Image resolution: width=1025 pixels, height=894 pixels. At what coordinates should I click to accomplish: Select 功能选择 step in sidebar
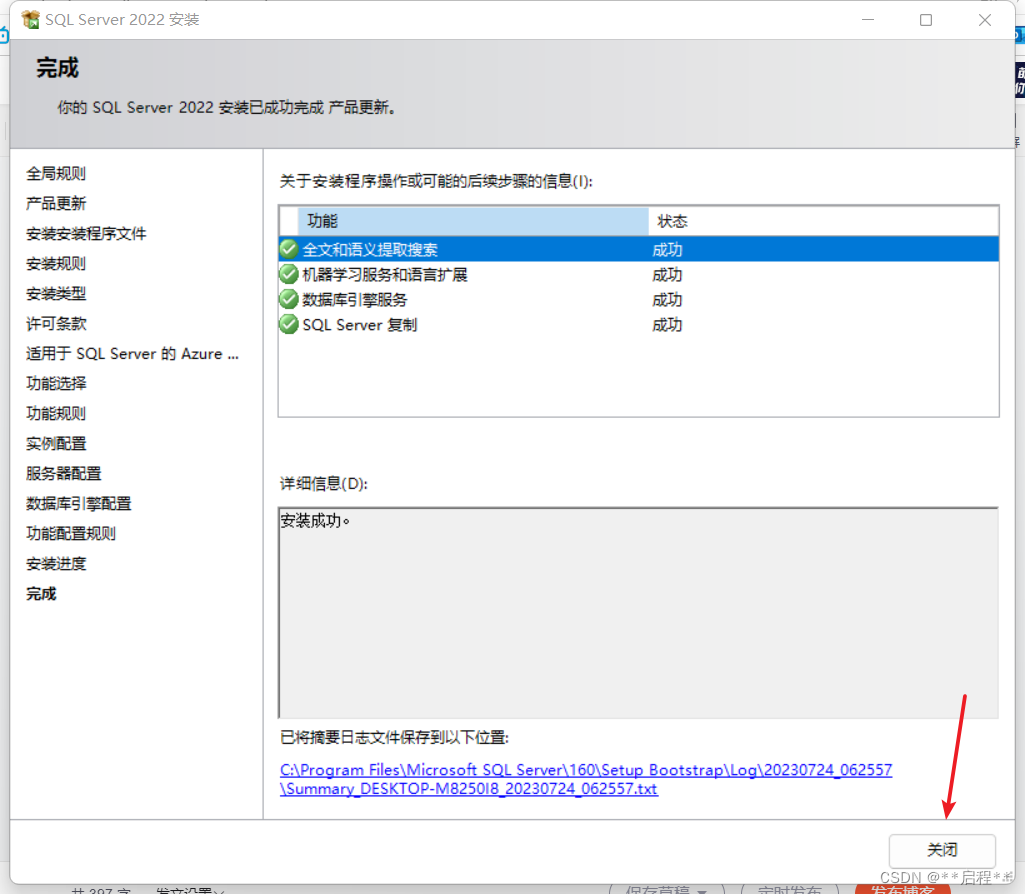(56, 383)
